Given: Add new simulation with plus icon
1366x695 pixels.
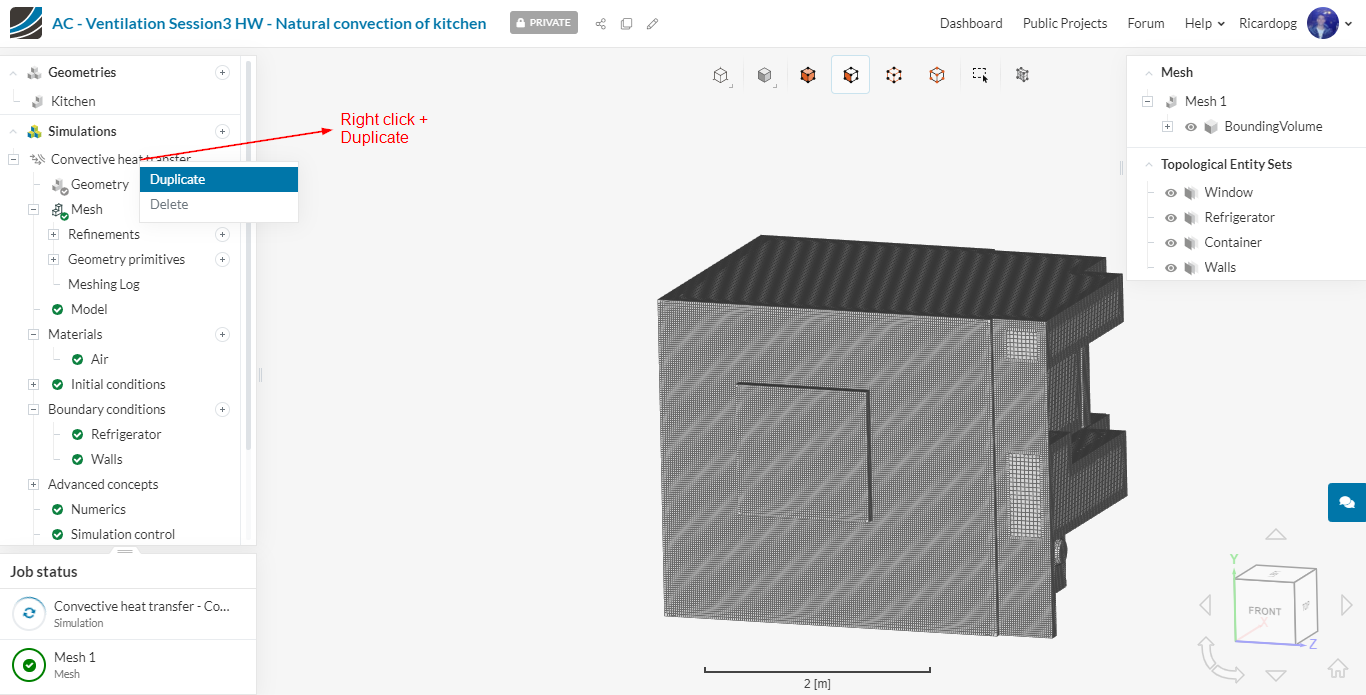Looking at the screenshot, I should pyautogui.click(x=222, y=131).
